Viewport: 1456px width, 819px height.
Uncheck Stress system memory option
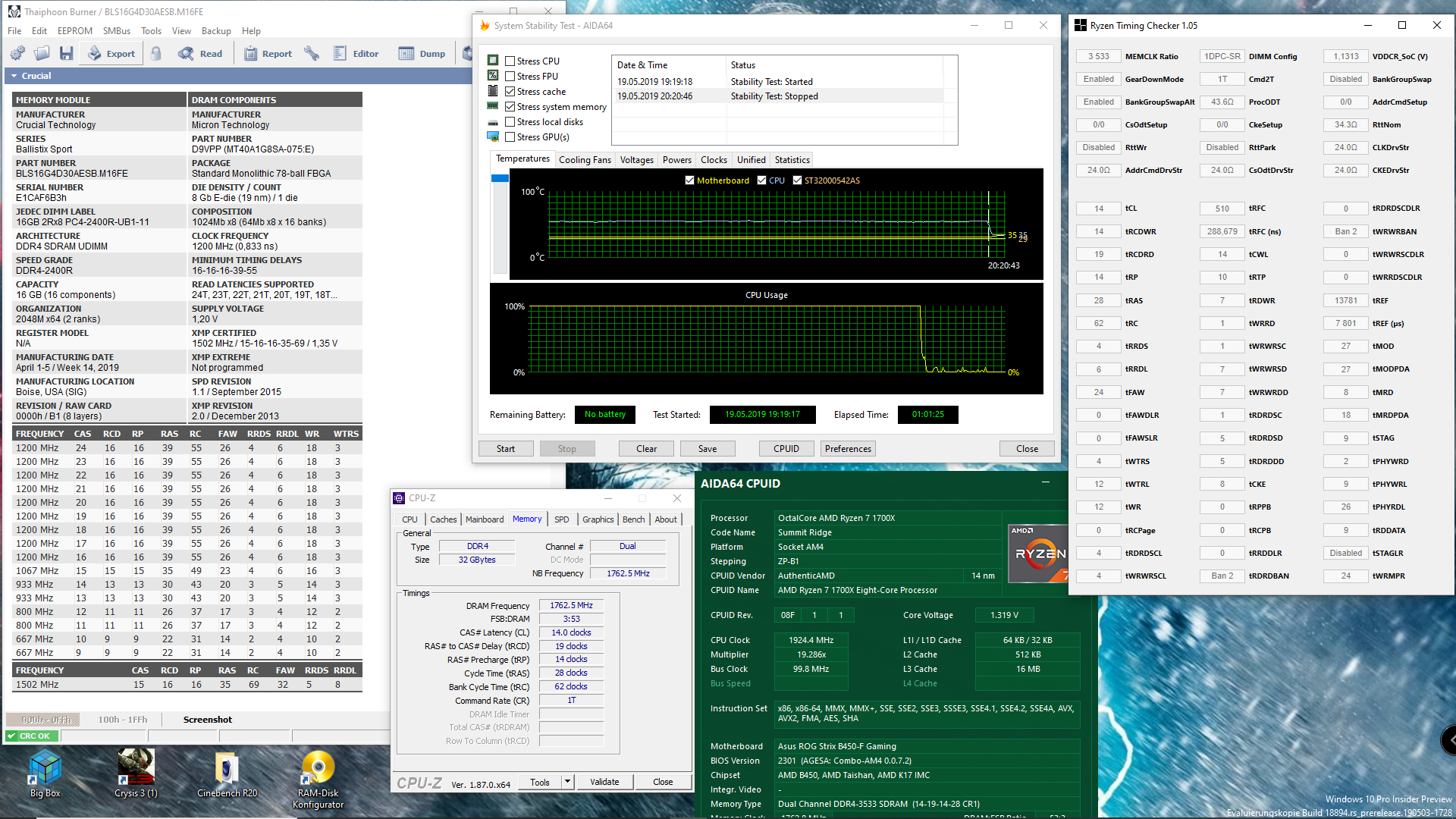point(510,107)
